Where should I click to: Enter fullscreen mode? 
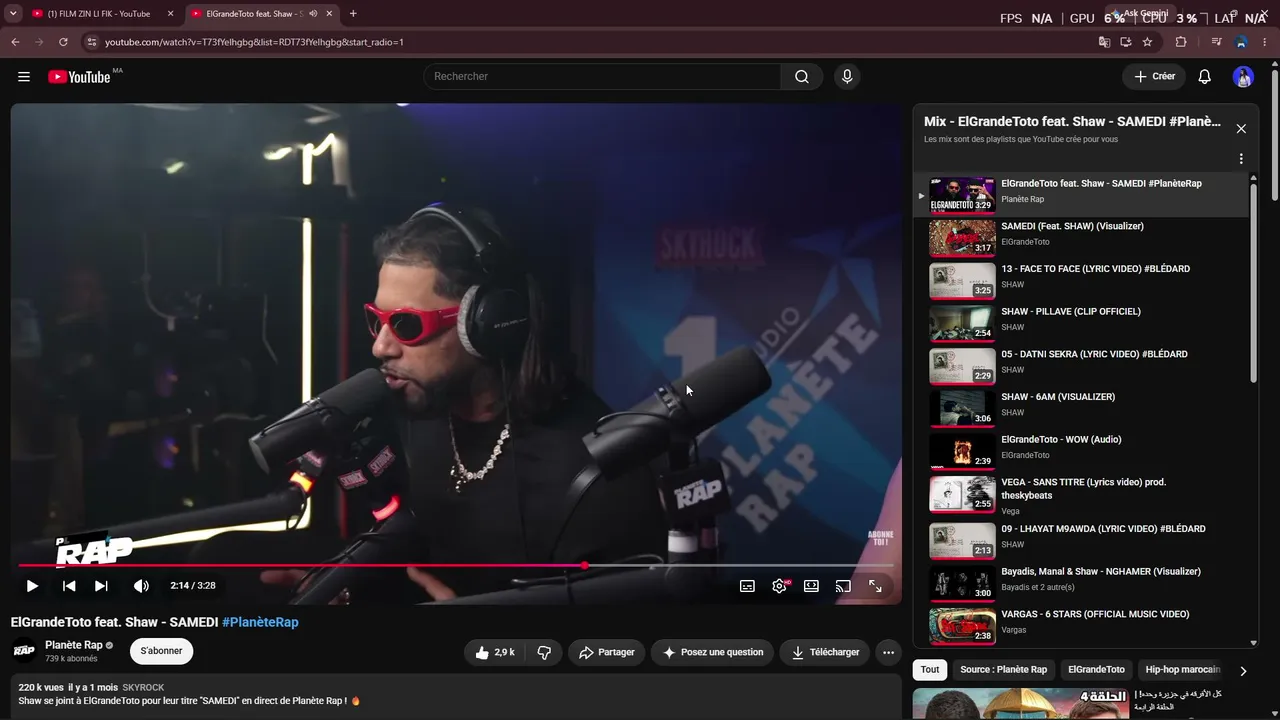pyautogui.click(x=875, y=586)
